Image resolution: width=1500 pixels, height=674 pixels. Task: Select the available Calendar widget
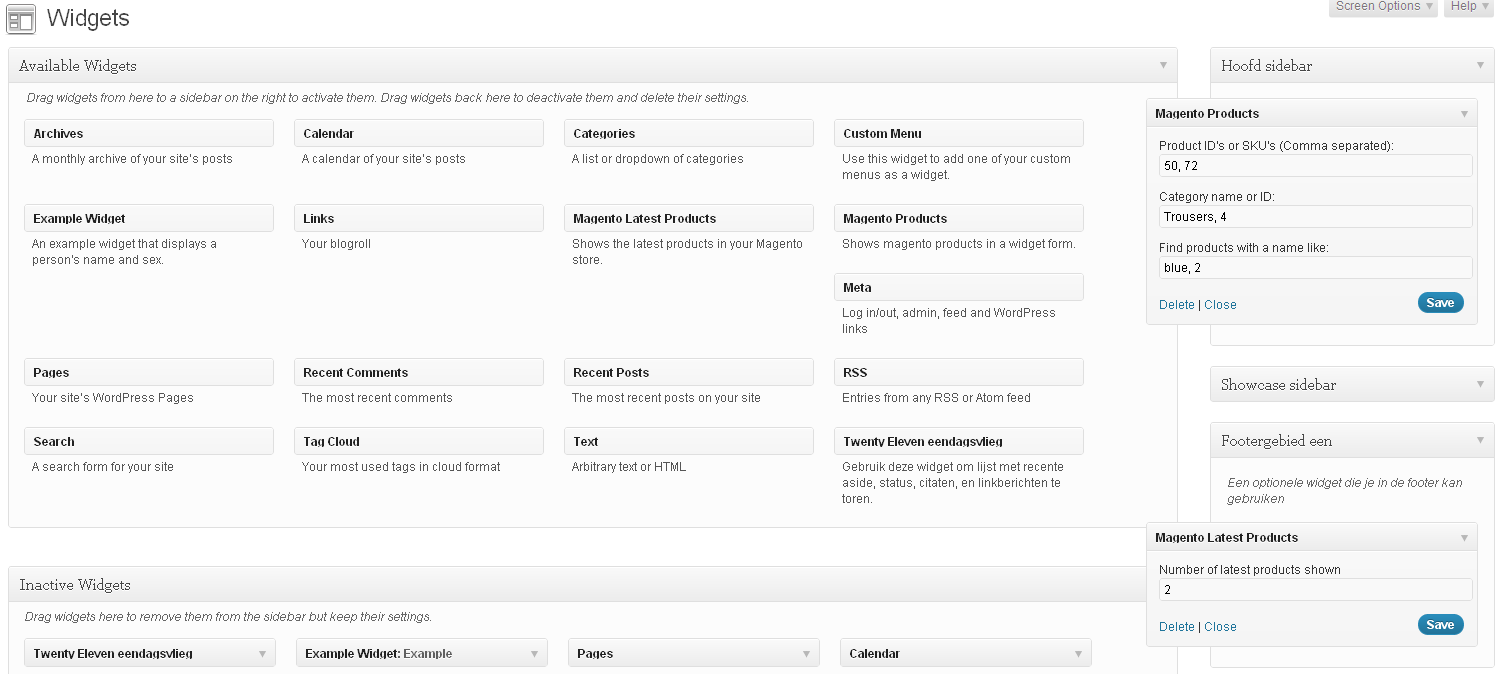419,133
